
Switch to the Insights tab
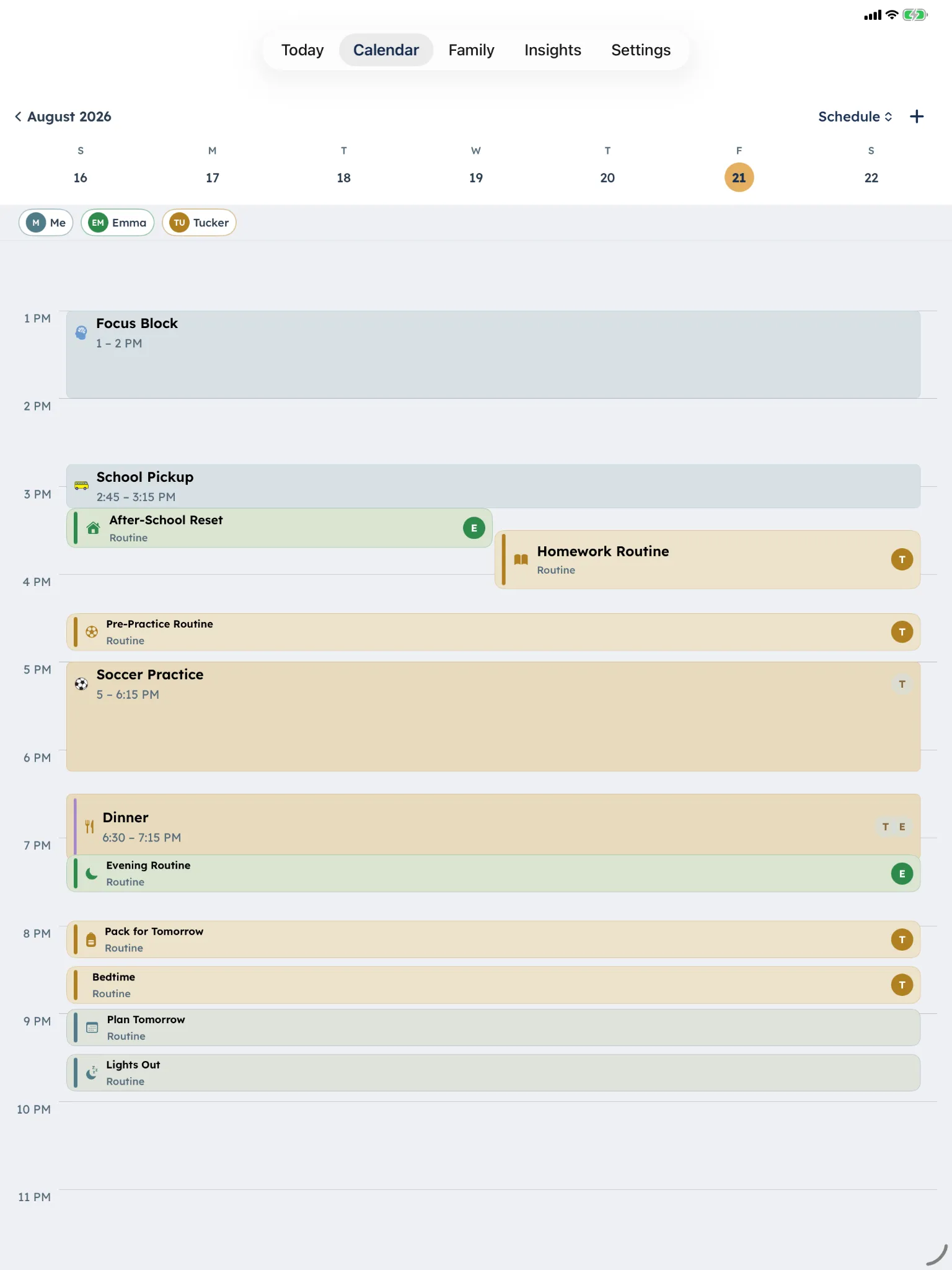click(553, 50)
